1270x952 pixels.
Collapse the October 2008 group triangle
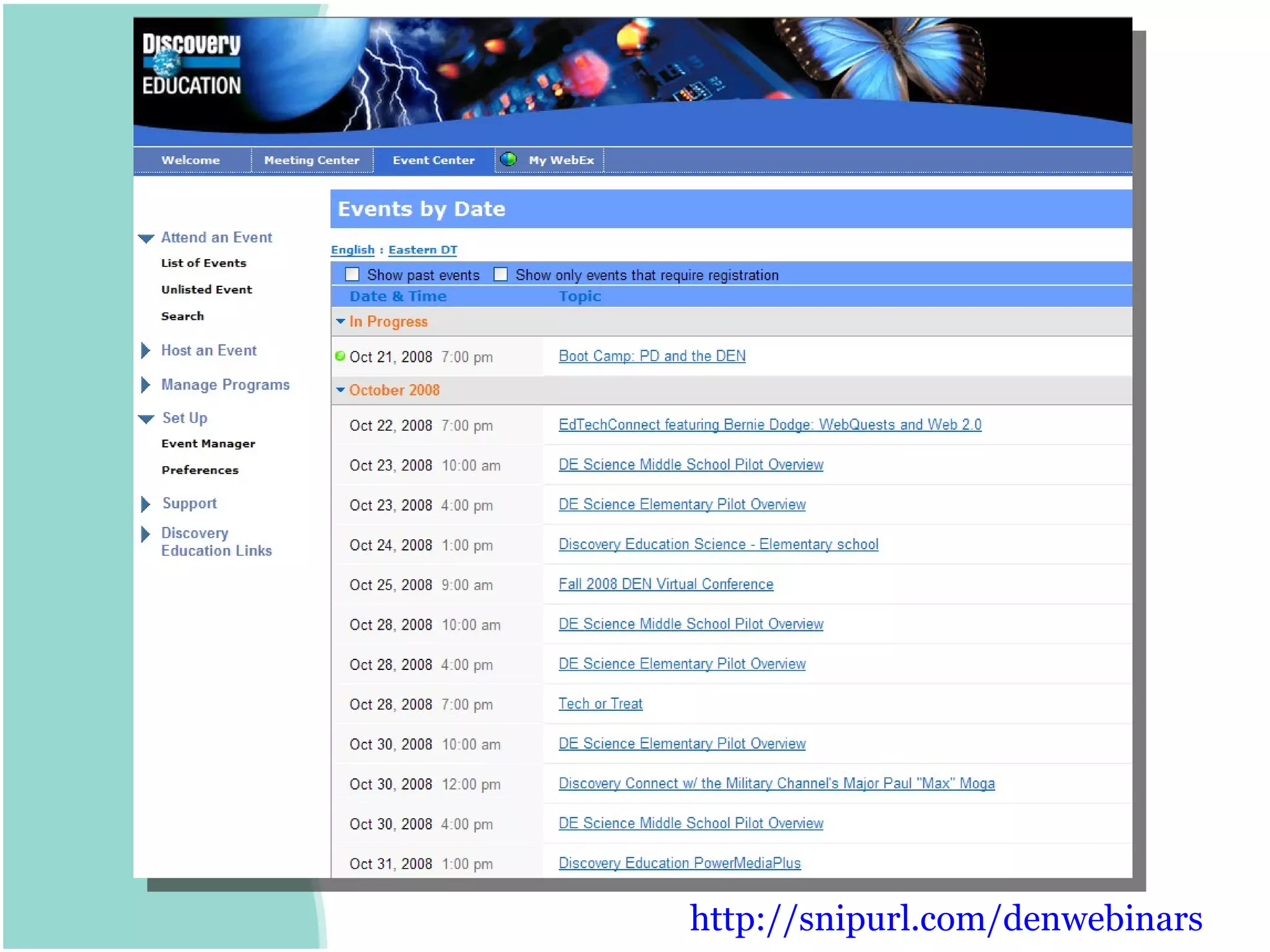pos(340,390)
